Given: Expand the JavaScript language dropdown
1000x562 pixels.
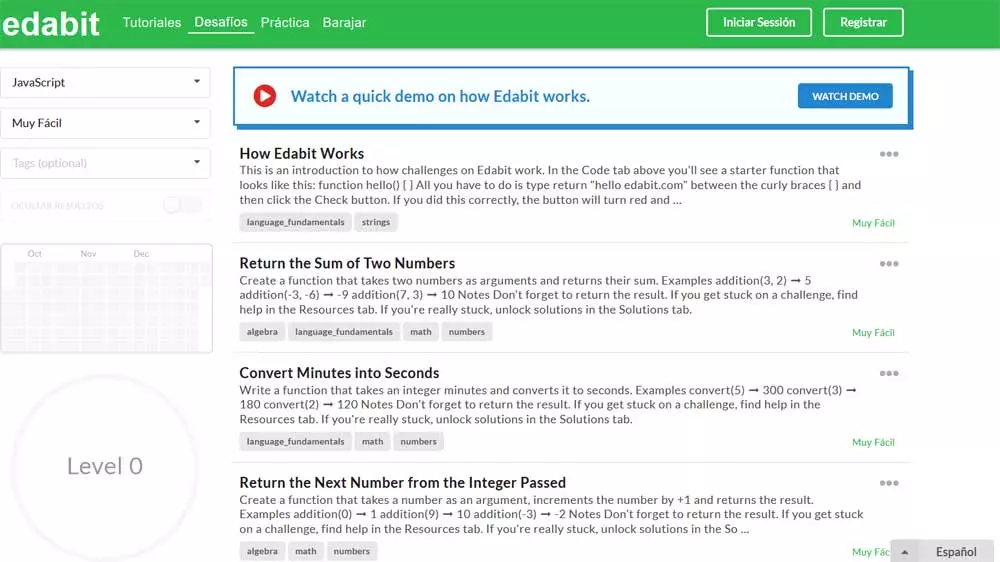Looking at the screenshot, I should coord(105,82).
